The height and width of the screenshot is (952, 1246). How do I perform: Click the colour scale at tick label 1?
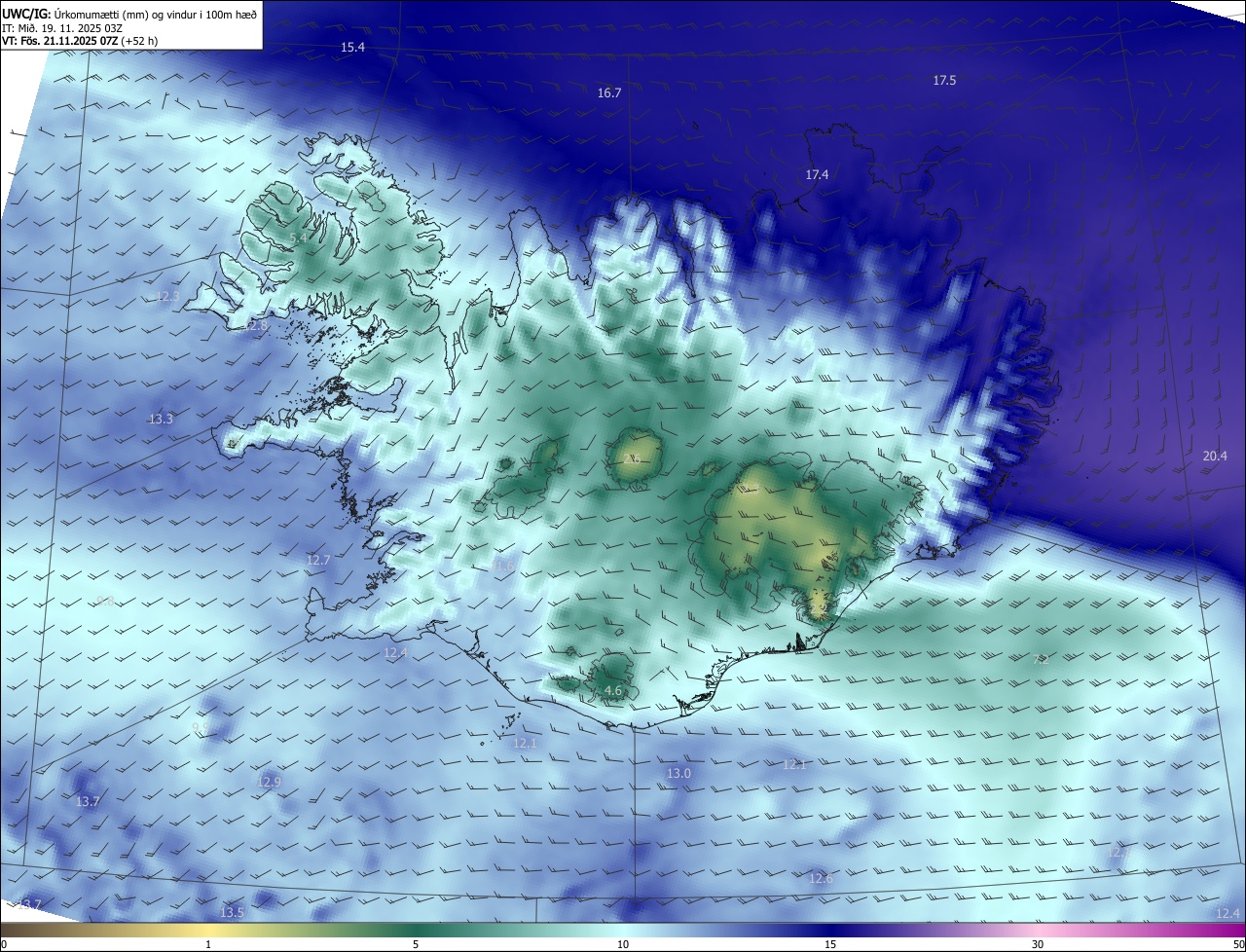[208, 943]
